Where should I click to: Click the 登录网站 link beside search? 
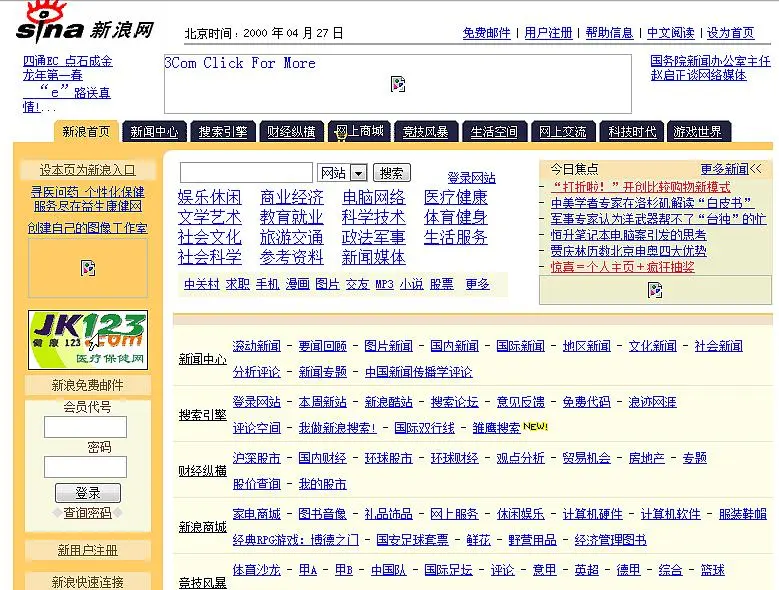tap(471, 178)
